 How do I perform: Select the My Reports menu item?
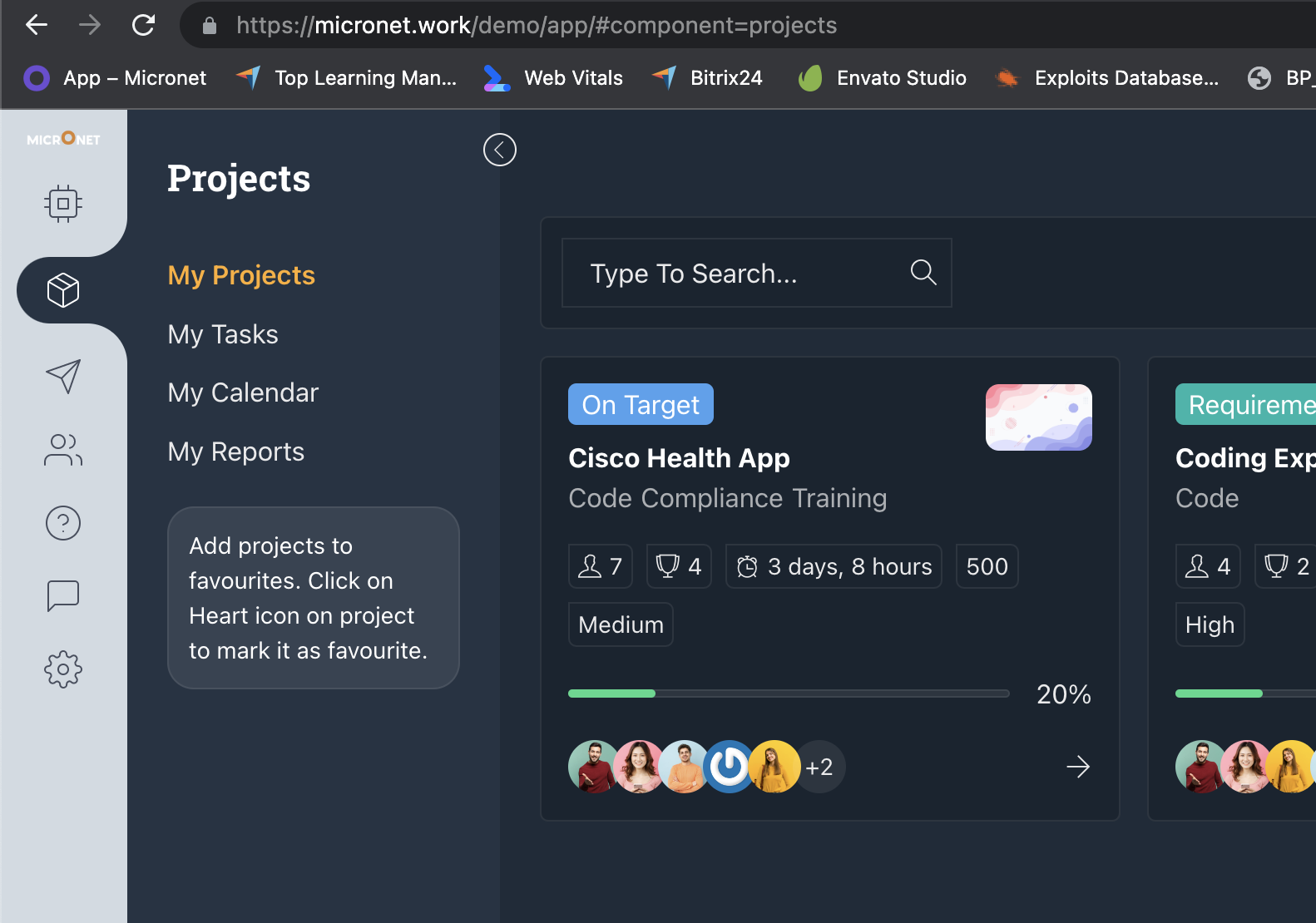click(x=236, y=452)
